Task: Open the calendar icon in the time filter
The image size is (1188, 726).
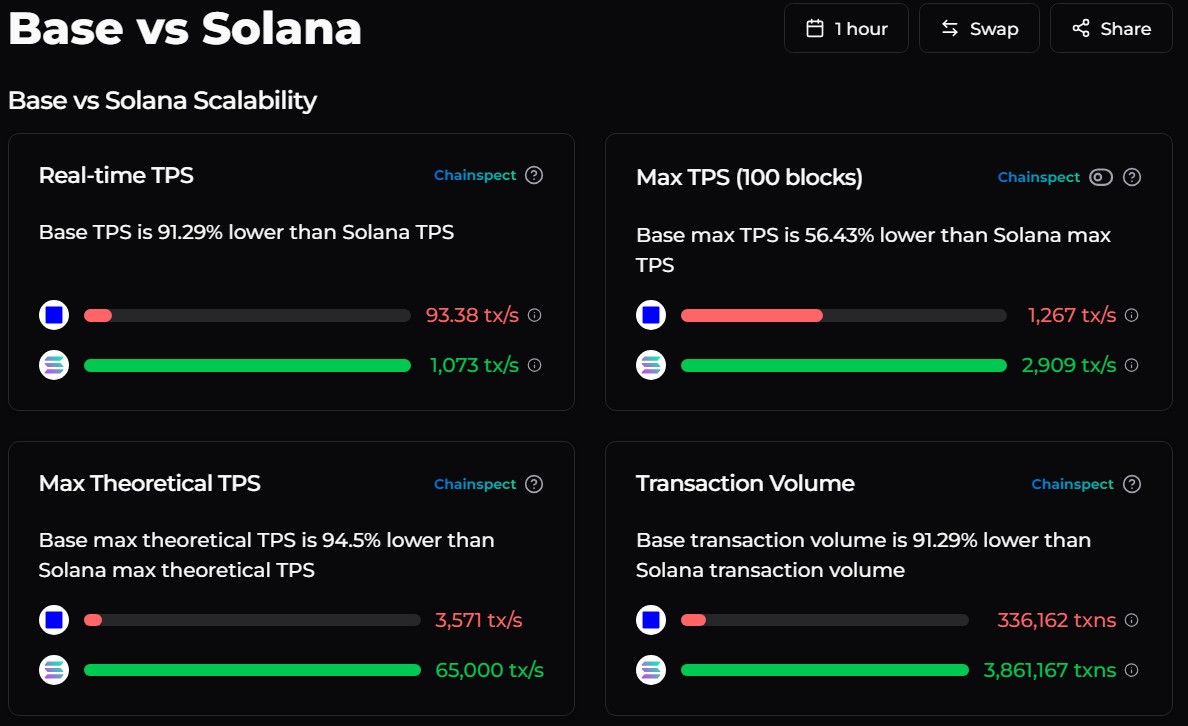Action: click(x=814, y=28)
